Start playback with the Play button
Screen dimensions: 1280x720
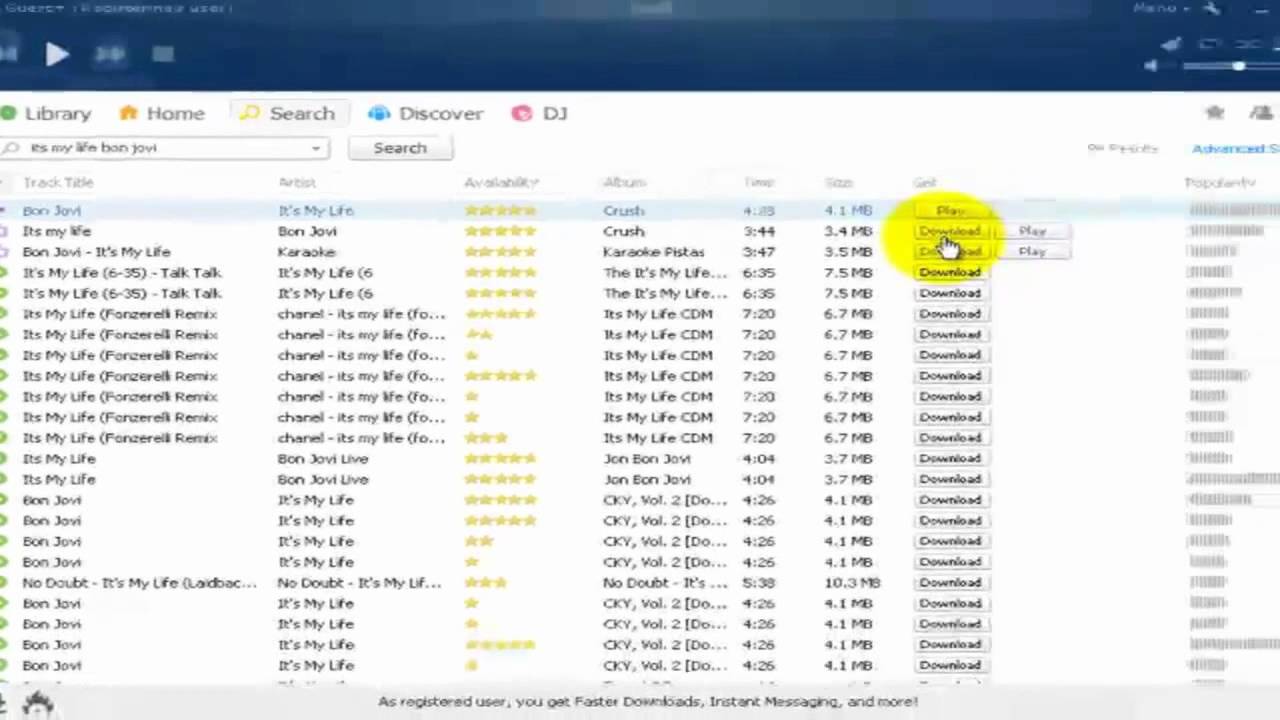click(x=57, y=54)
